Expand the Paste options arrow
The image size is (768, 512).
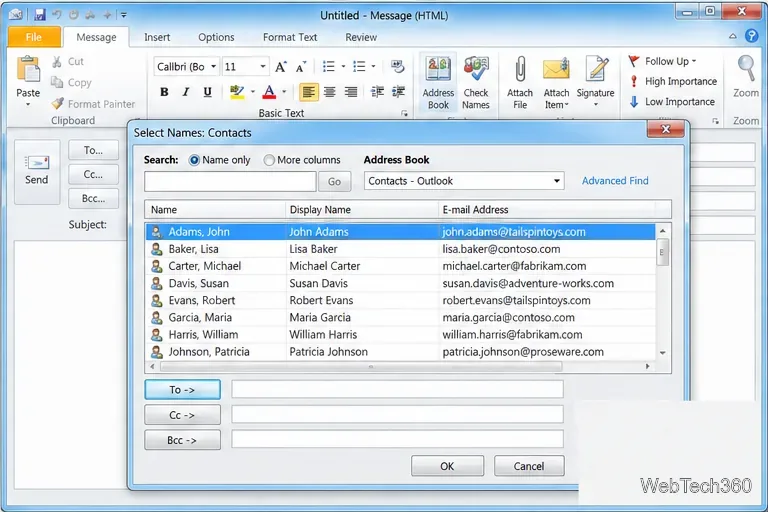coord(28,105)
